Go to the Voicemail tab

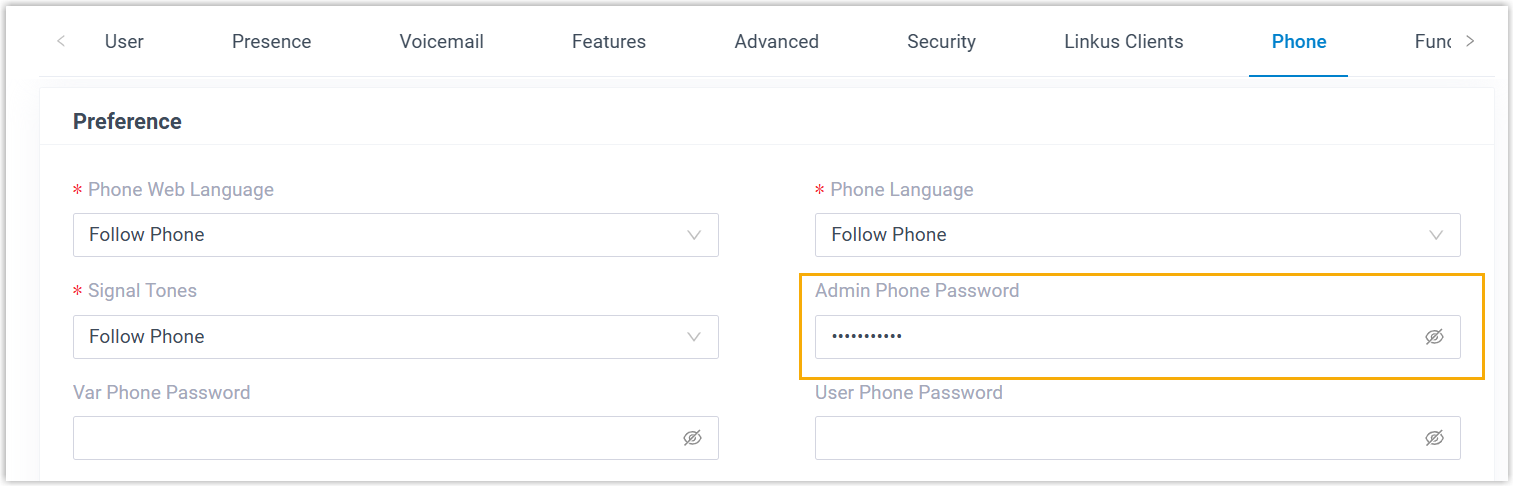(x=441, y=42)
